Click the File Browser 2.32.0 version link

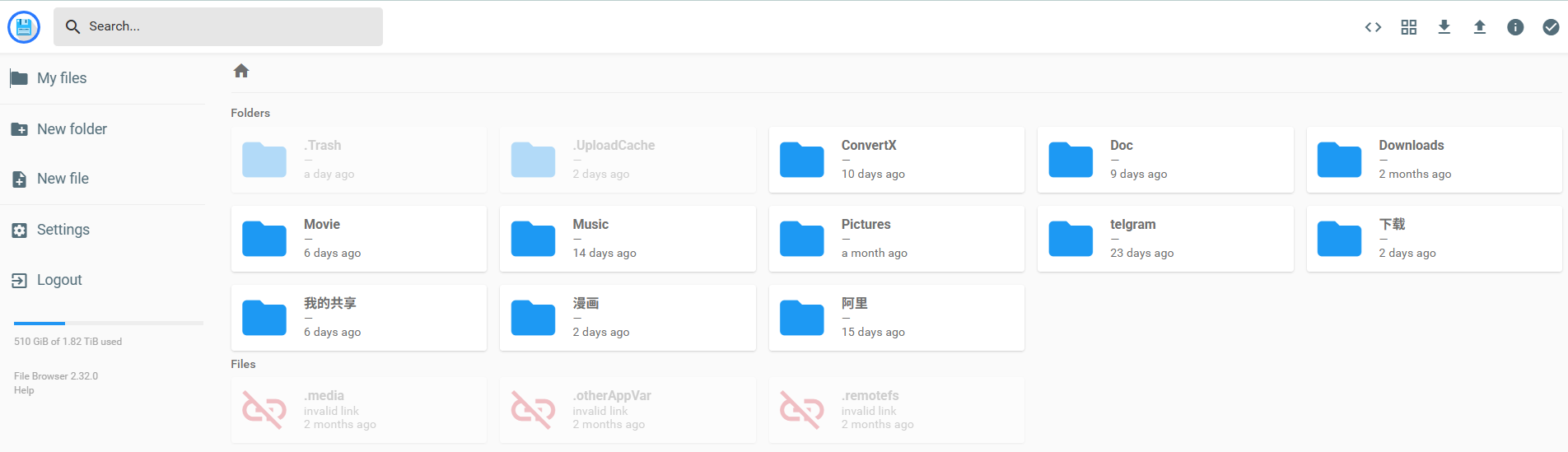click(56, 376)
